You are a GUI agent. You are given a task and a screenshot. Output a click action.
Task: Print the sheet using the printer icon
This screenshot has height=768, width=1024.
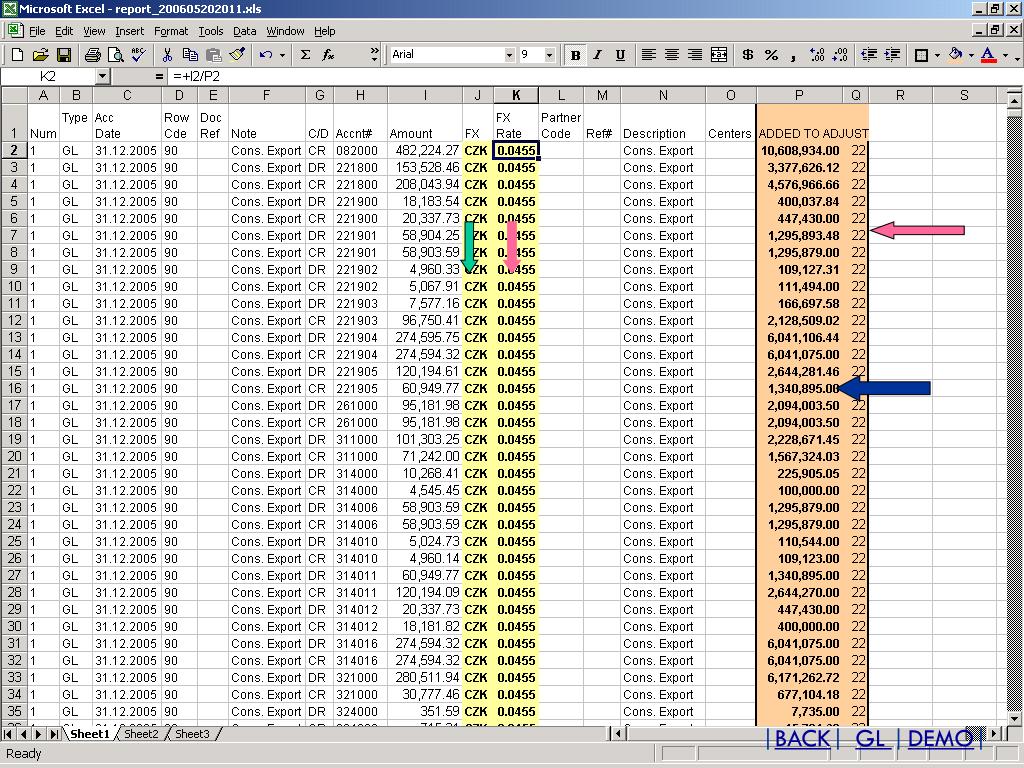93,55
